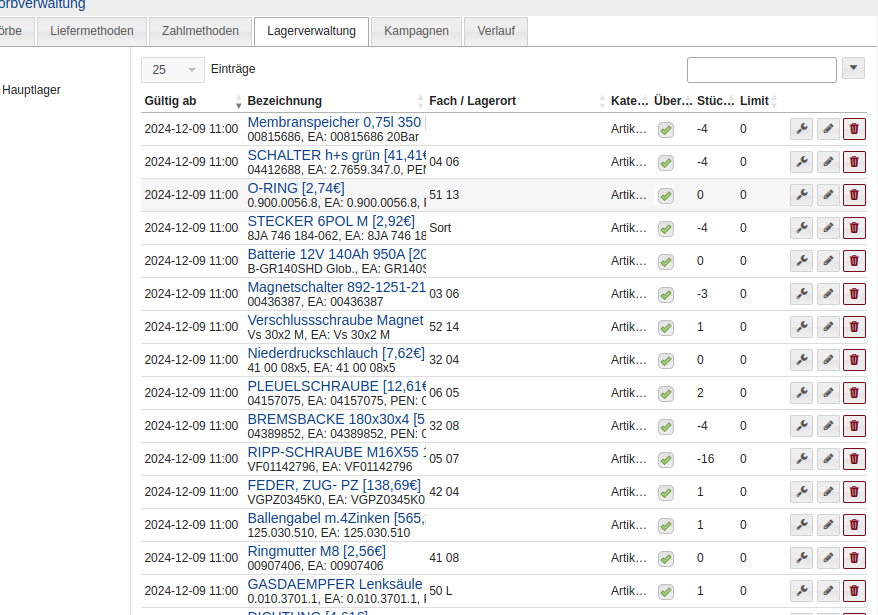Screen dimensions: 878x615
Task: Toggle the checkbox in SCHALTER h+s grün row
Action: (666, 162)
